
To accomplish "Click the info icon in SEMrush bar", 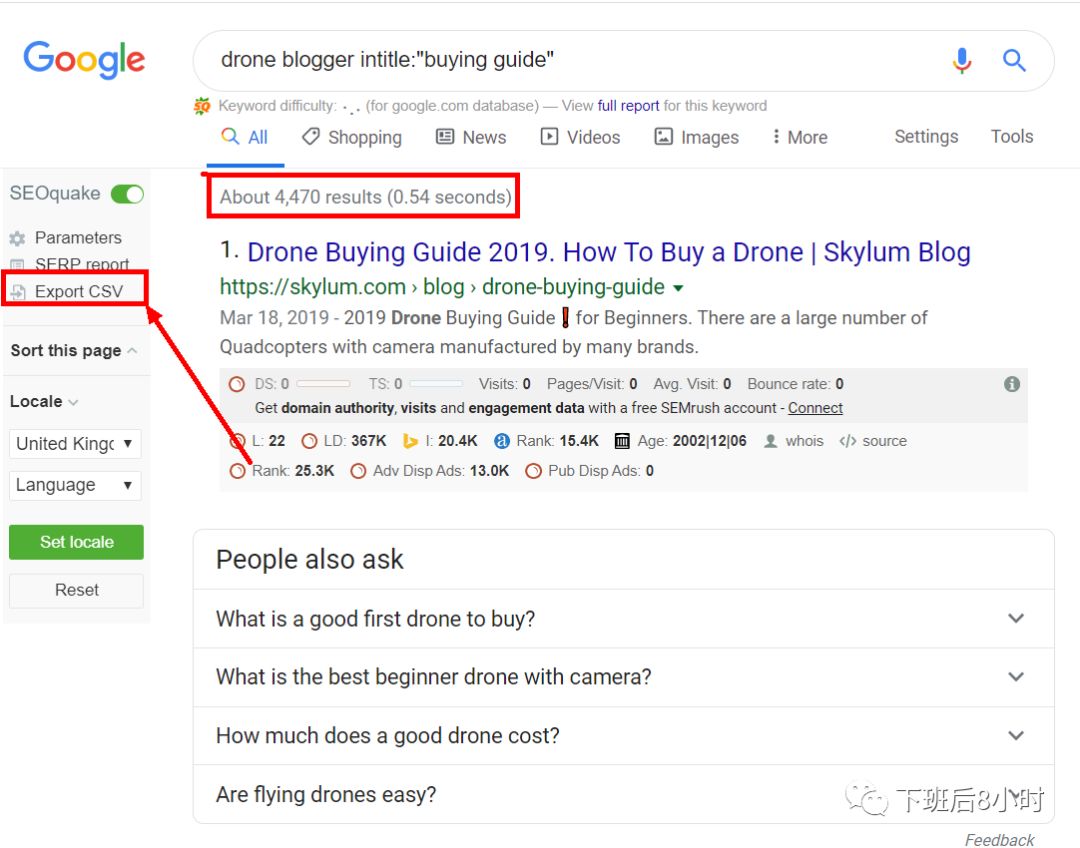I will pos(1012,384).
